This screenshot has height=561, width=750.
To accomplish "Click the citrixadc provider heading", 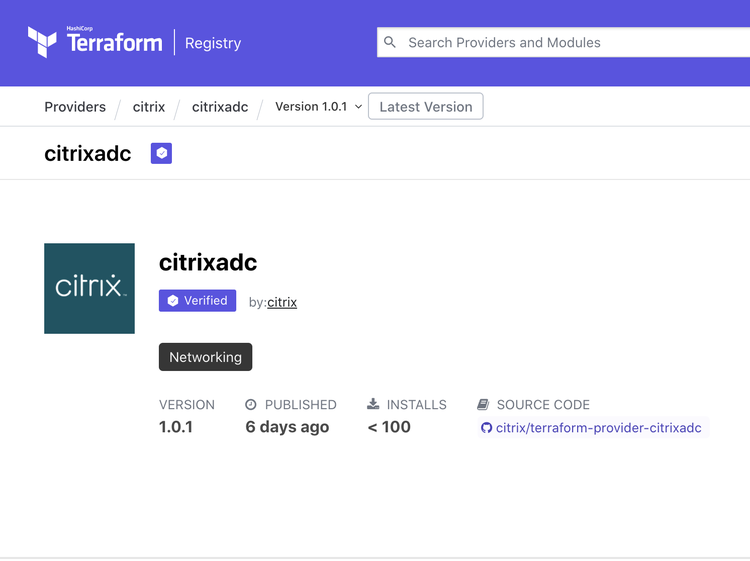I will click(208, 262).
